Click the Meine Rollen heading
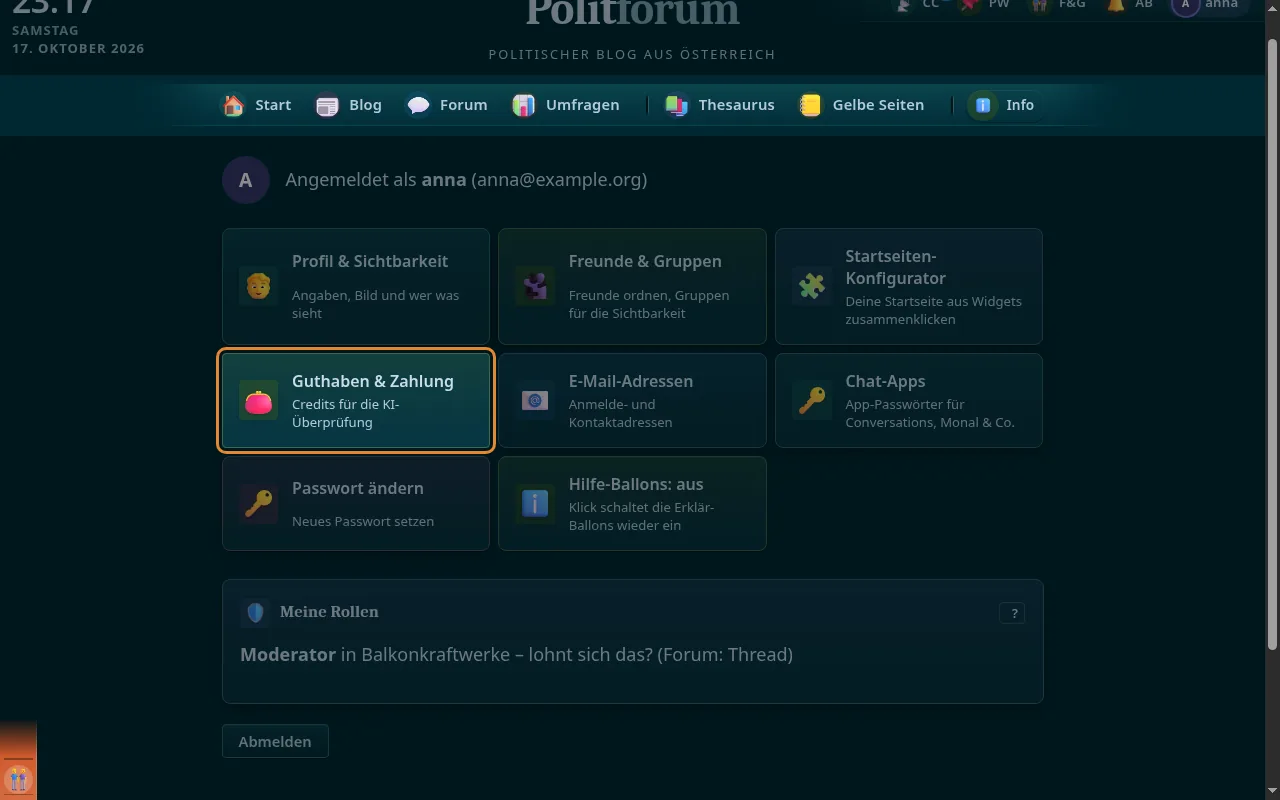This screenshot has height=800, width=1280. (329, 612)
